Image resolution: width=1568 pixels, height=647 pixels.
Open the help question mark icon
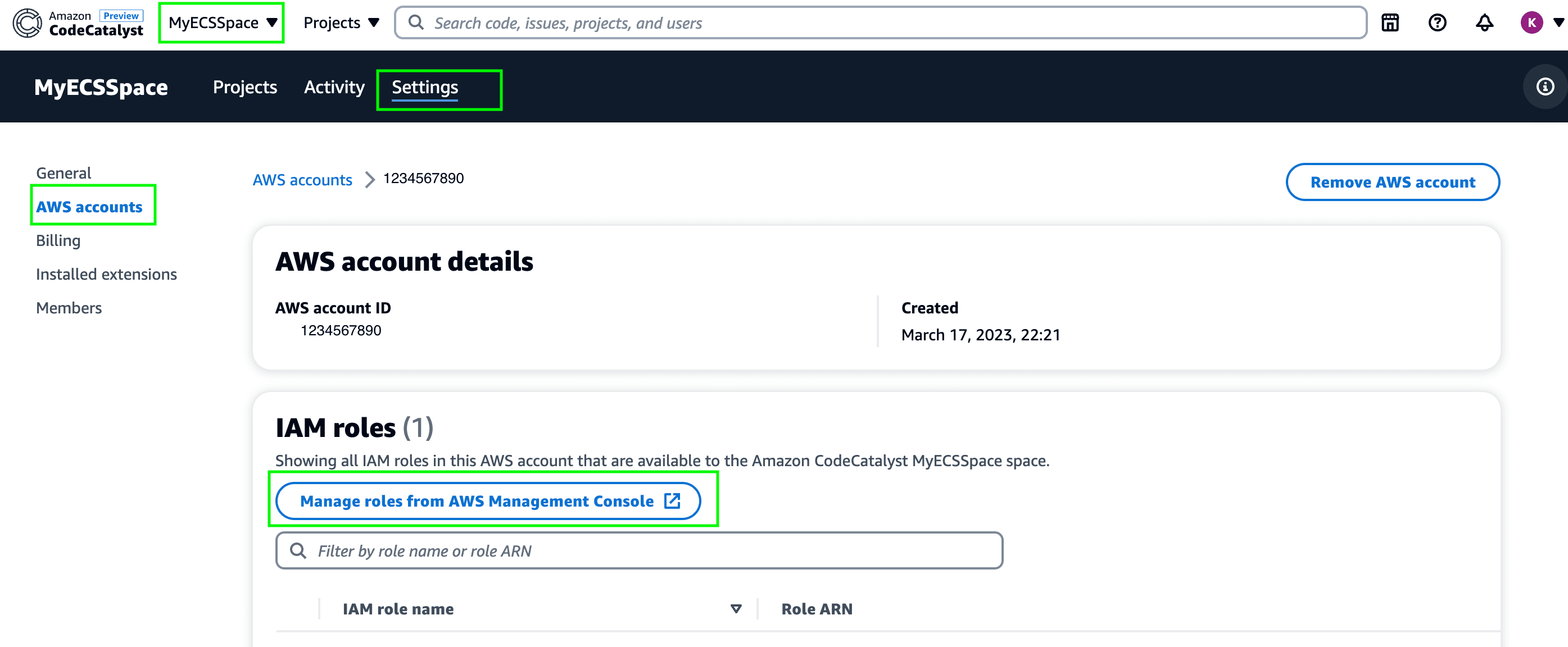[x=1437, y=23]
